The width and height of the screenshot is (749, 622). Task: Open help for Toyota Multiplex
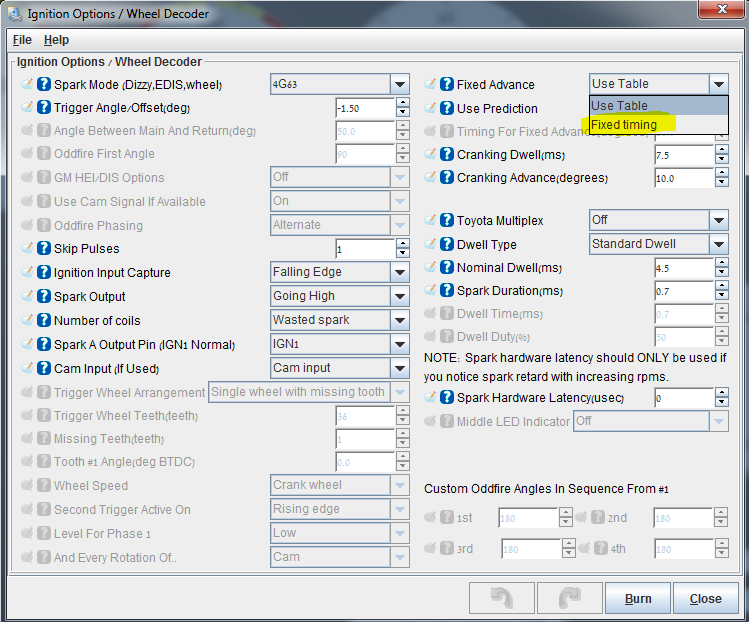(x=447, y=220)
